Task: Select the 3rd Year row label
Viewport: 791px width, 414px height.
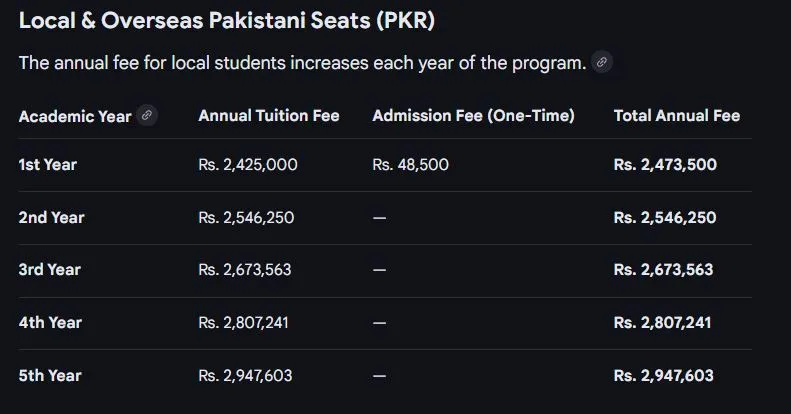Action: 49,270
